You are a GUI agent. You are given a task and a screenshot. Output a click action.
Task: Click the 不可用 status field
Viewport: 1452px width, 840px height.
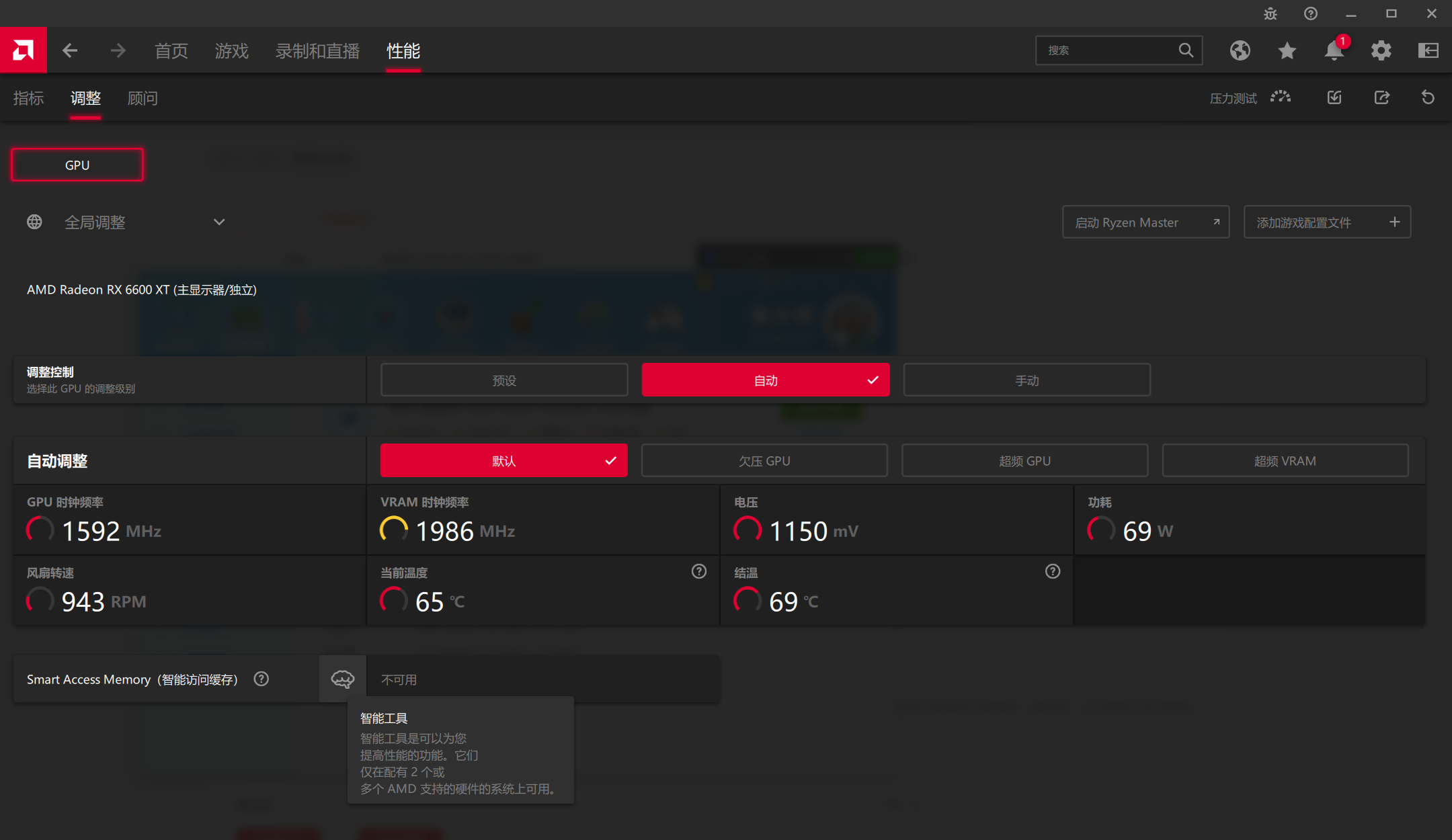point(543,679)
